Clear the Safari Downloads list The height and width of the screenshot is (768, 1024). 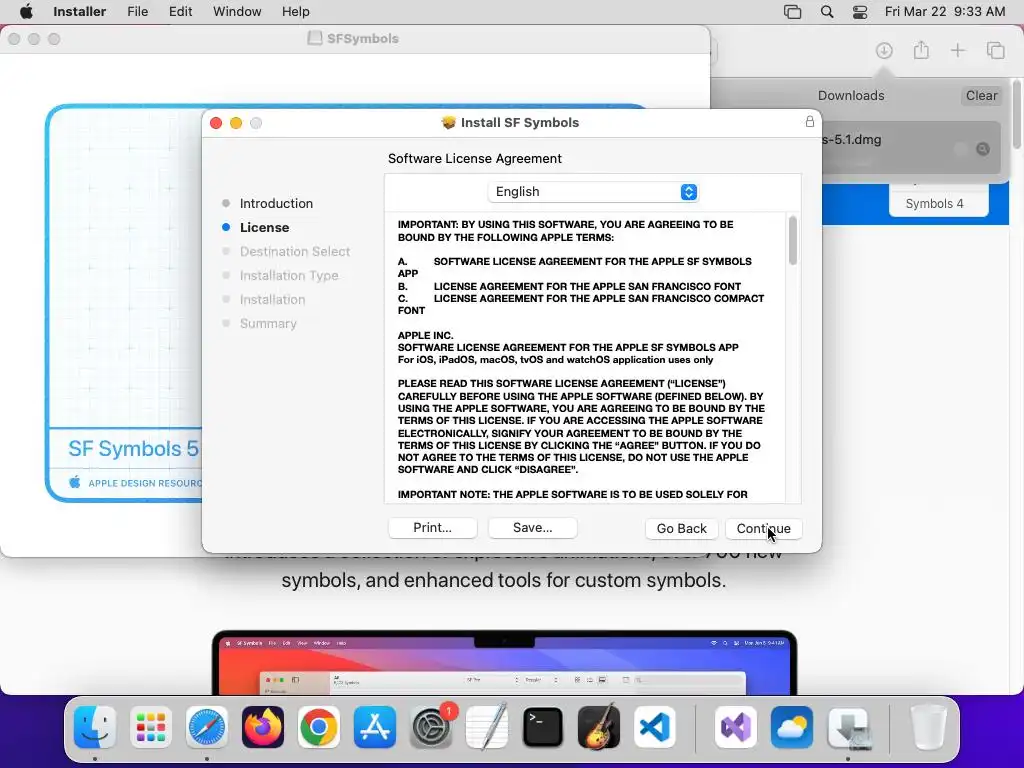pyautogui.click(x=981, y=95)
